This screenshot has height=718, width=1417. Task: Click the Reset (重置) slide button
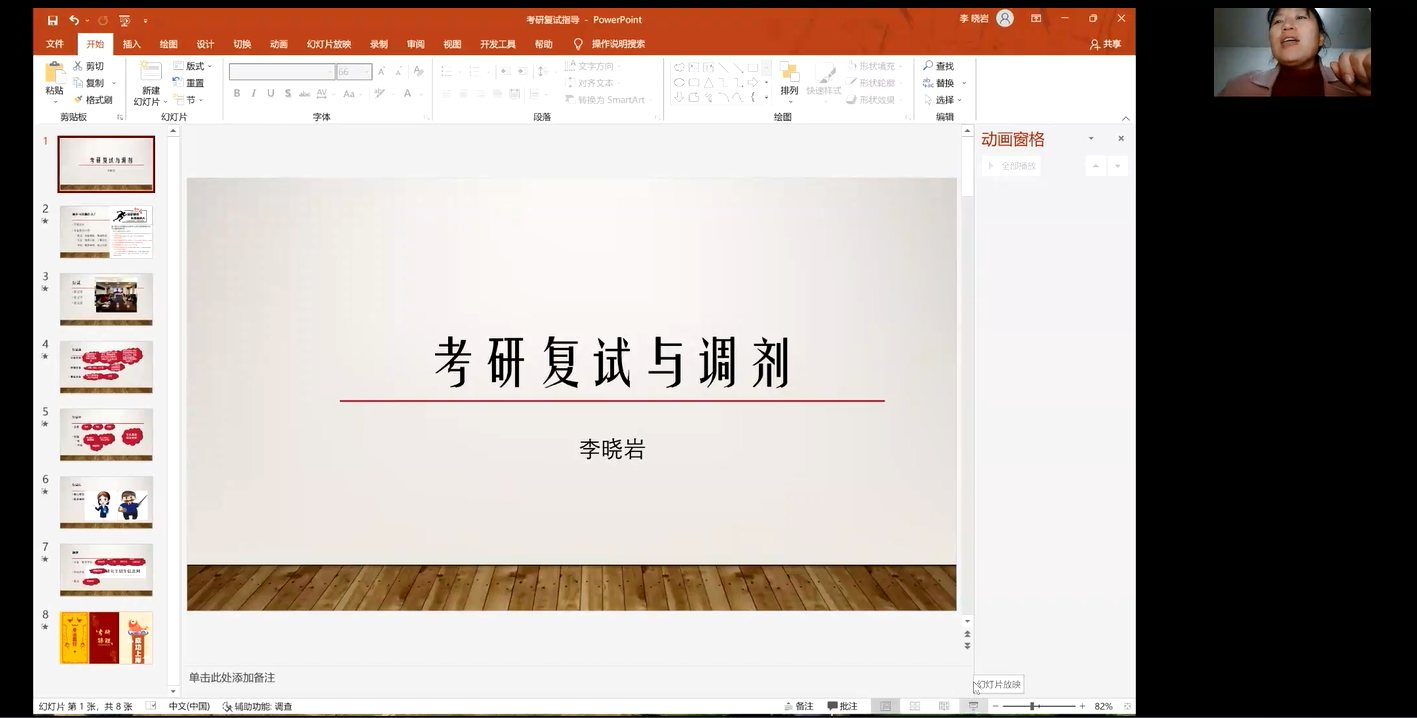tap(188, 83)
